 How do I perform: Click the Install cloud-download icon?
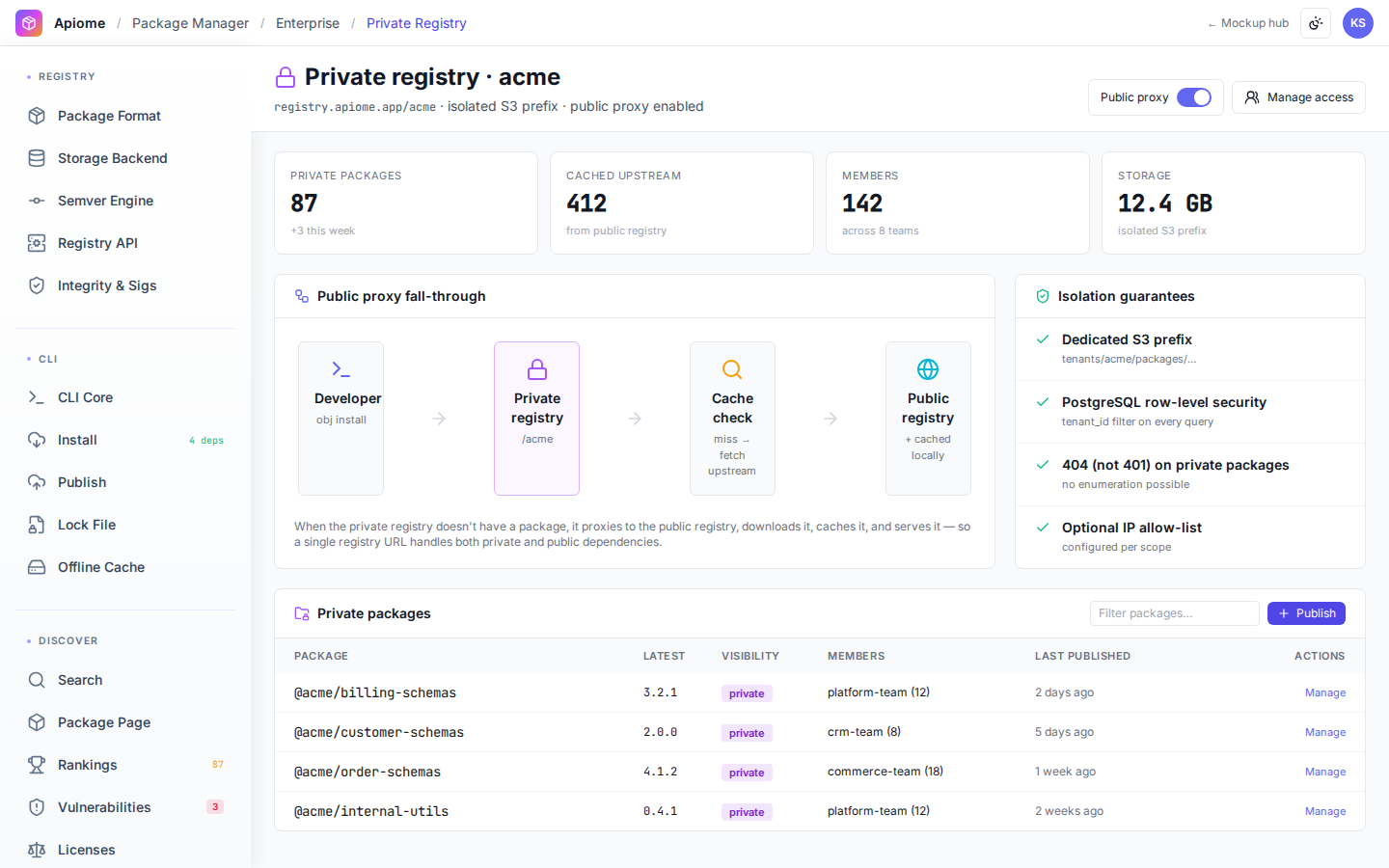37,440
